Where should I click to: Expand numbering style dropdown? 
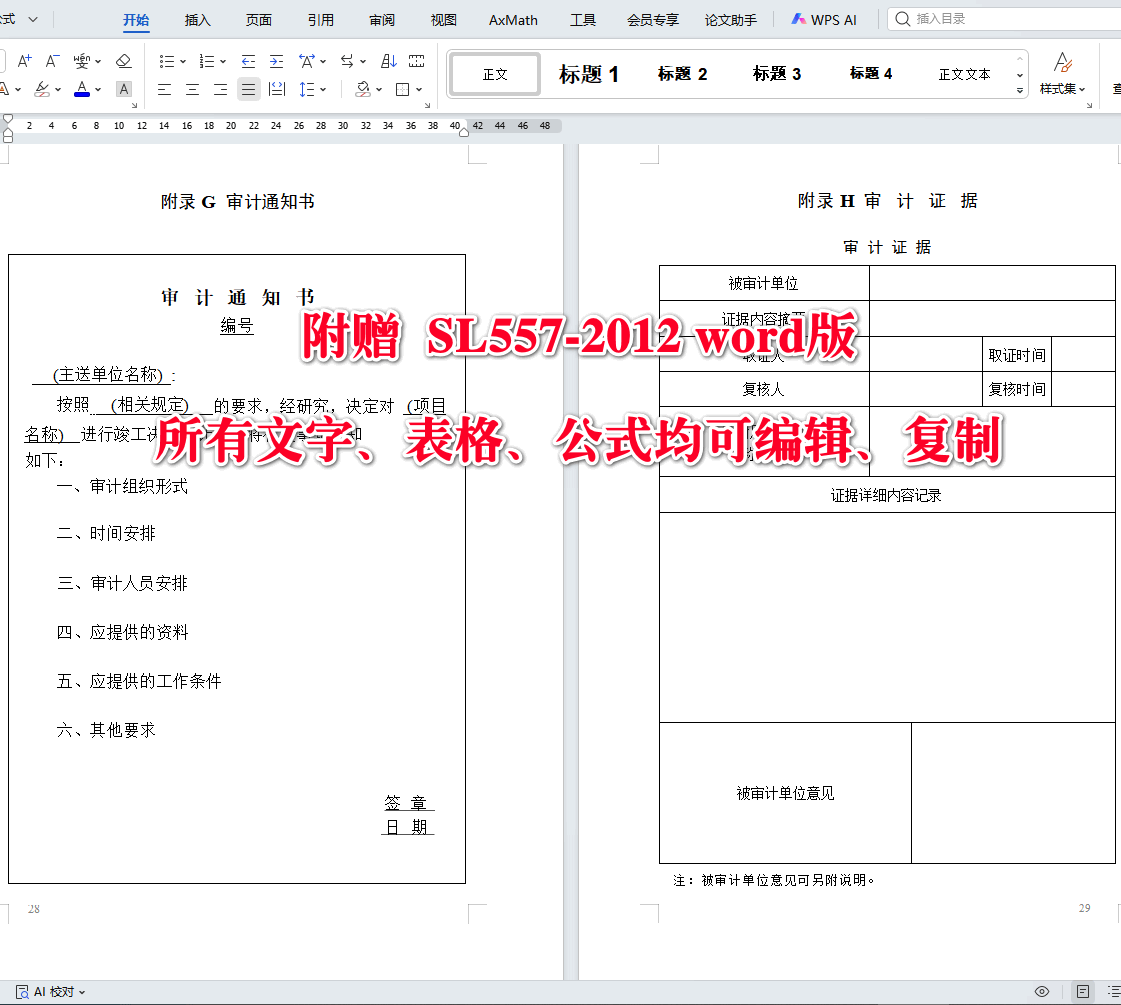click(x=223, y=61)
